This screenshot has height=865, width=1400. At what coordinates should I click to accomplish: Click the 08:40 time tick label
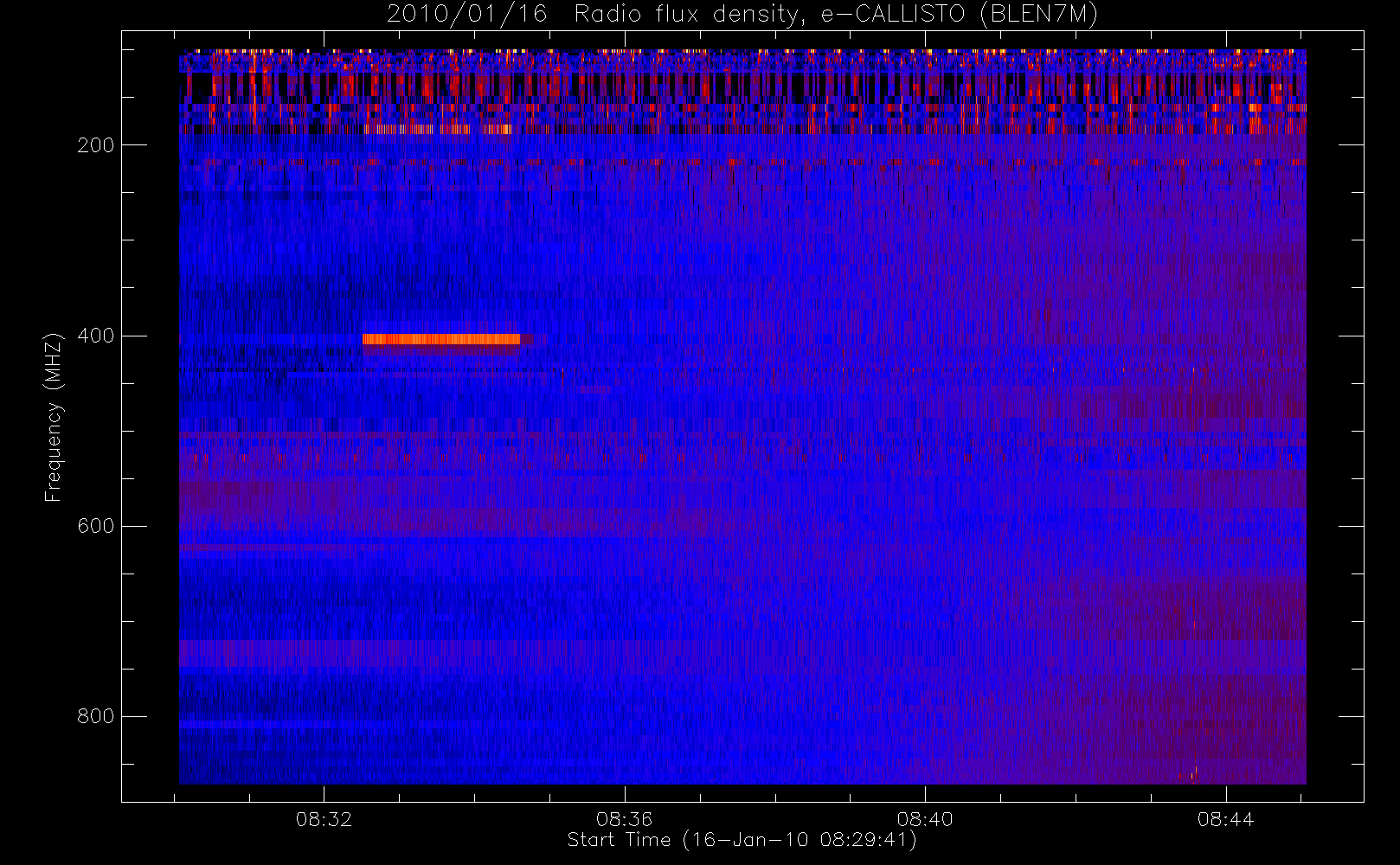925,819
